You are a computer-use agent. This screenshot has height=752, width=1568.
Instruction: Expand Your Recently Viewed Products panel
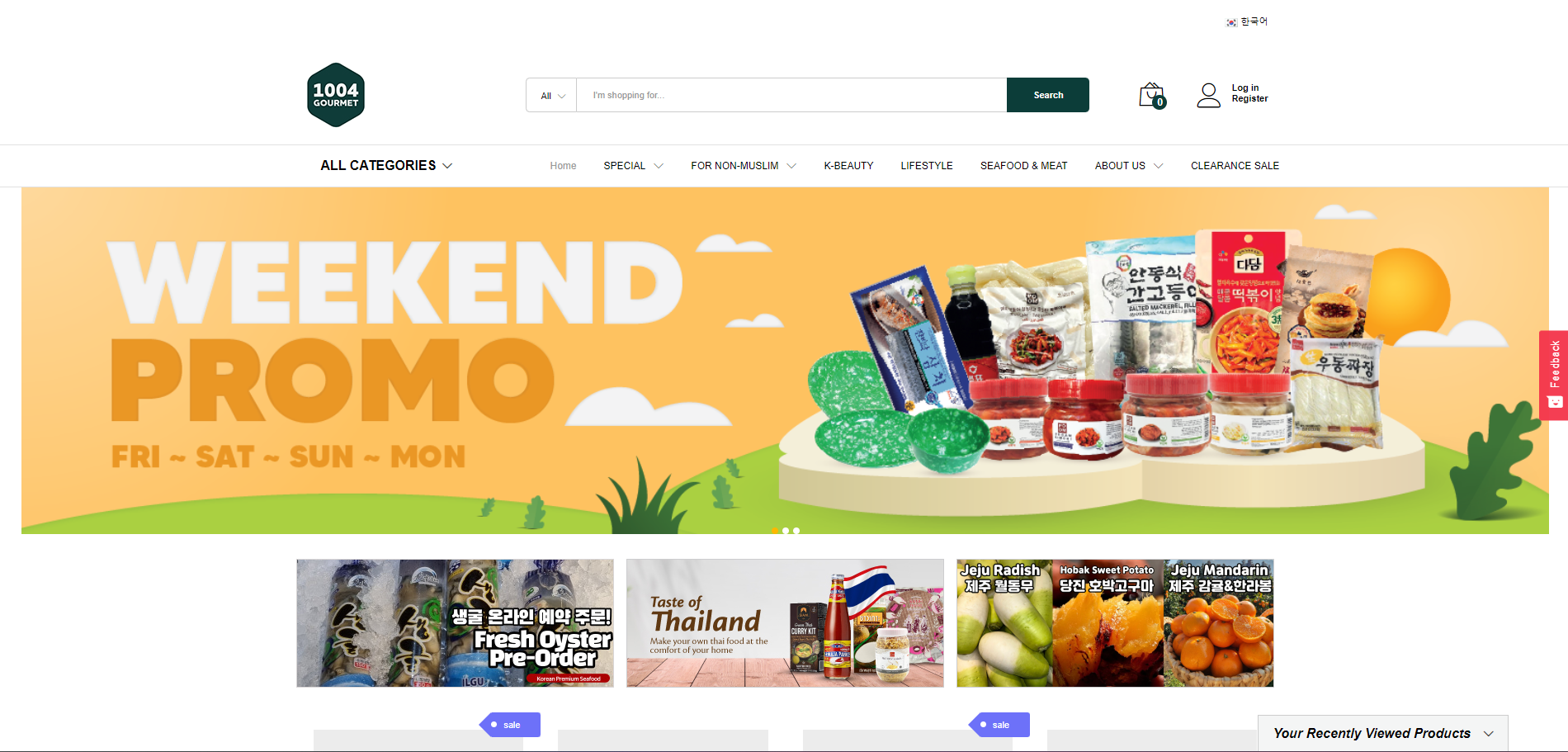[x=1383, y=733]
